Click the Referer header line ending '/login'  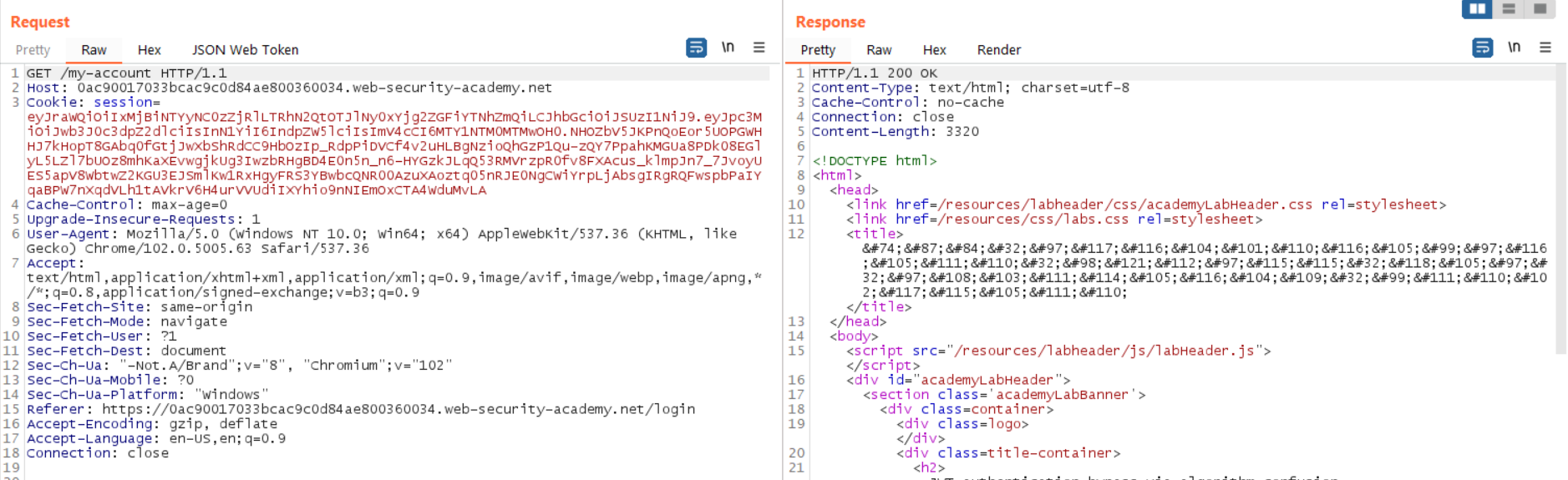coord(361,409)
